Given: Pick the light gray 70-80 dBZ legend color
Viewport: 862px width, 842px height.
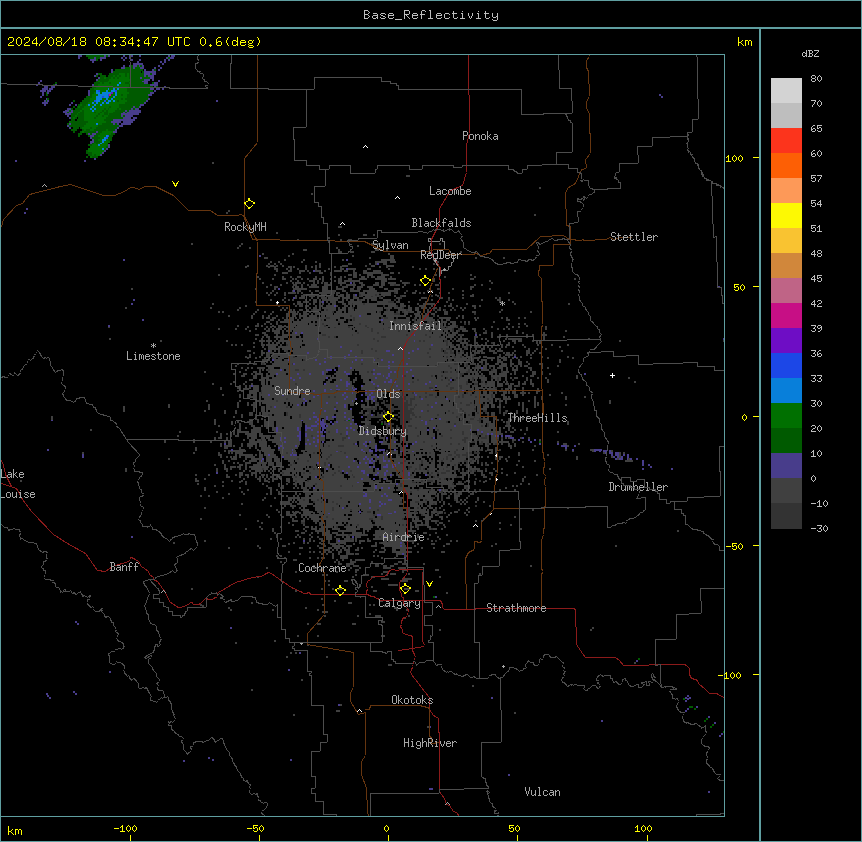Looking at the screenshot, I should pyautogui.click(x=786, y=91).
